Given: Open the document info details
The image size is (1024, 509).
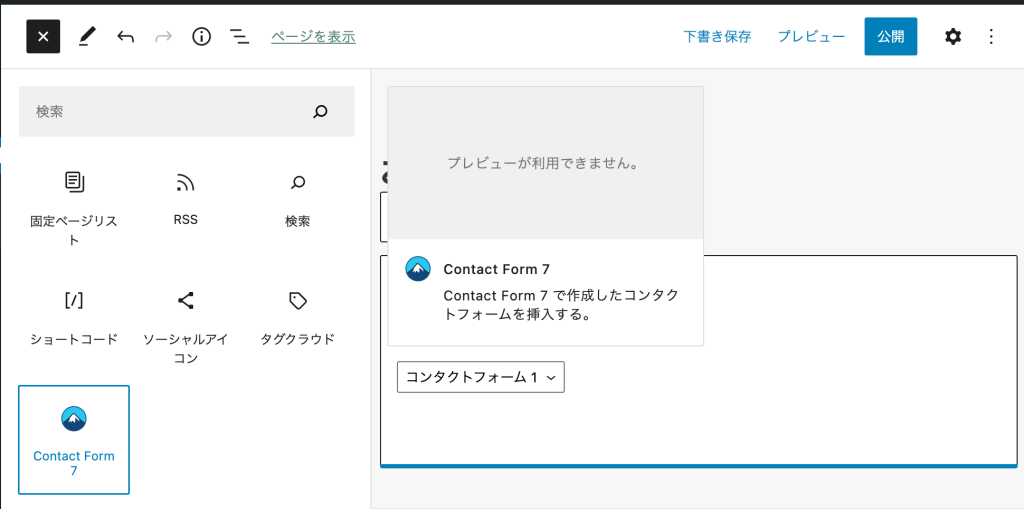Looking at the screenshot, I should [202, 37].
